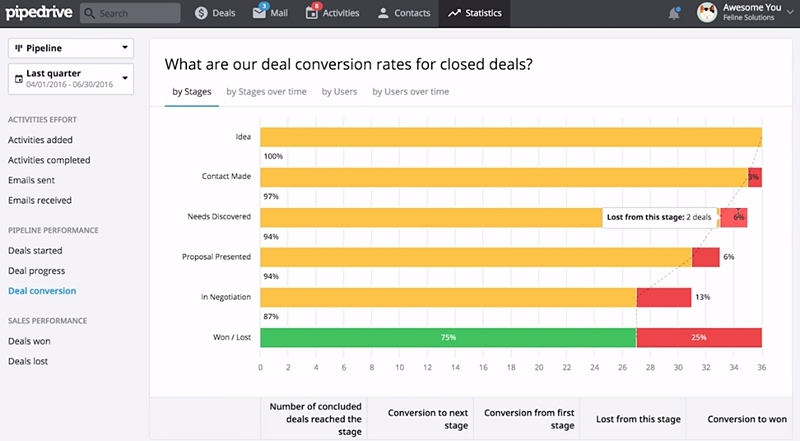Switch to the by Stages over time tab

tap(266, 92)
